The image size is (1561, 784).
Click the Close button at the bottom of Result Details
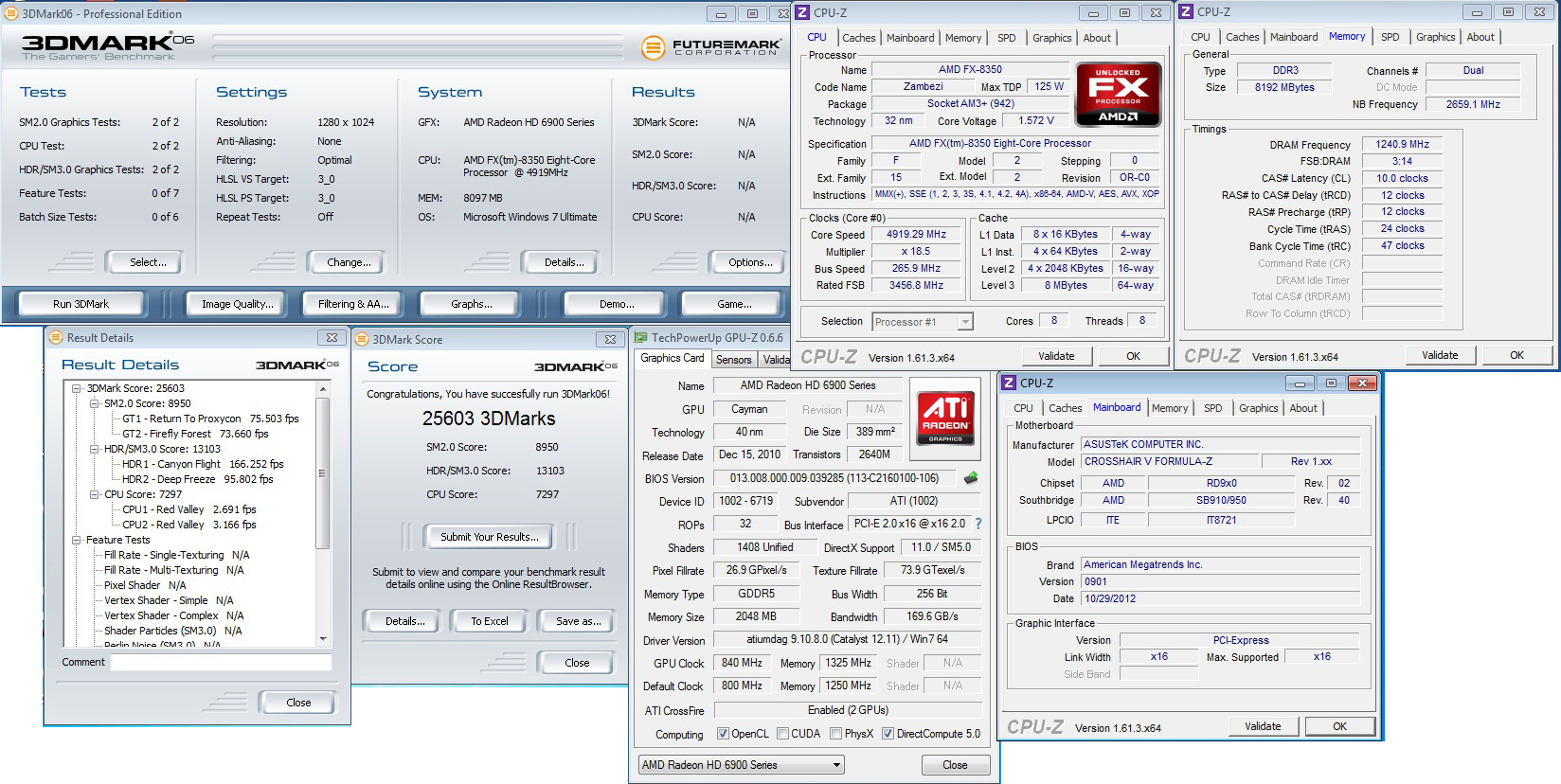(x=298, y=703)
